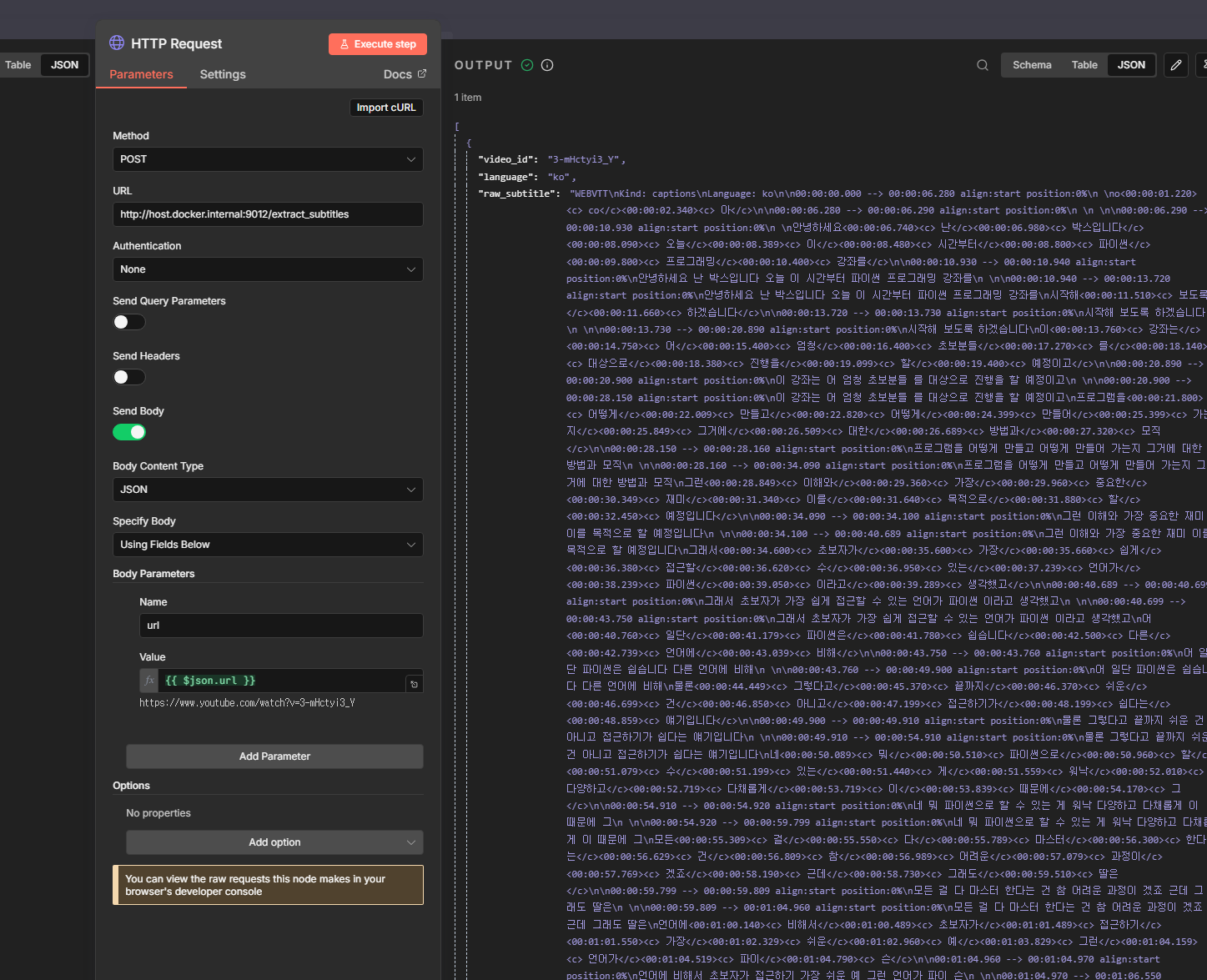Switch to the Parameters tab
Viewport: 1207px width, 980px height.
(141, 74)
